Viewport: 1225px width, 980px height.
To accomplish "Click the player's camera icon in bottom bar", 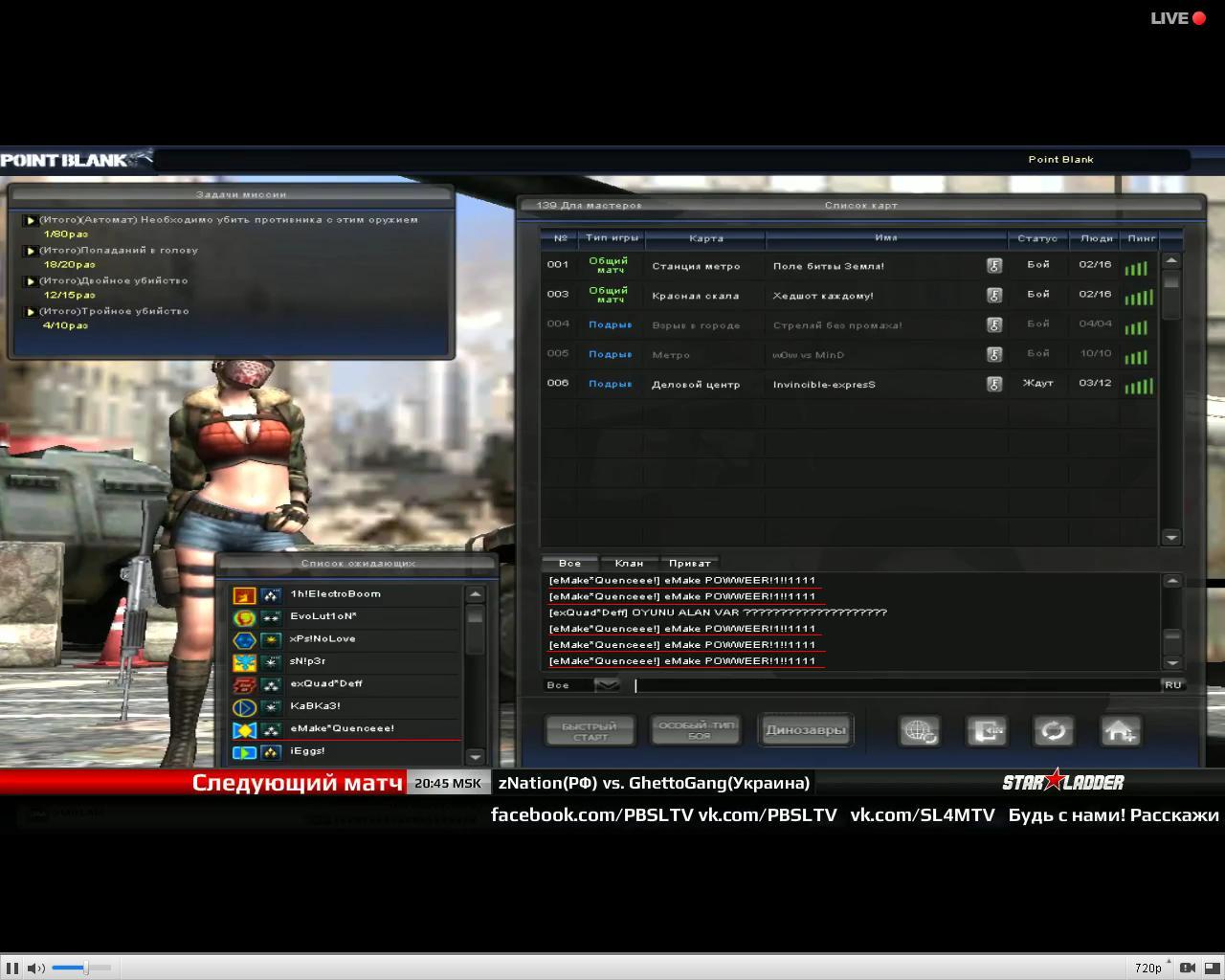I will coord(1188,968).
